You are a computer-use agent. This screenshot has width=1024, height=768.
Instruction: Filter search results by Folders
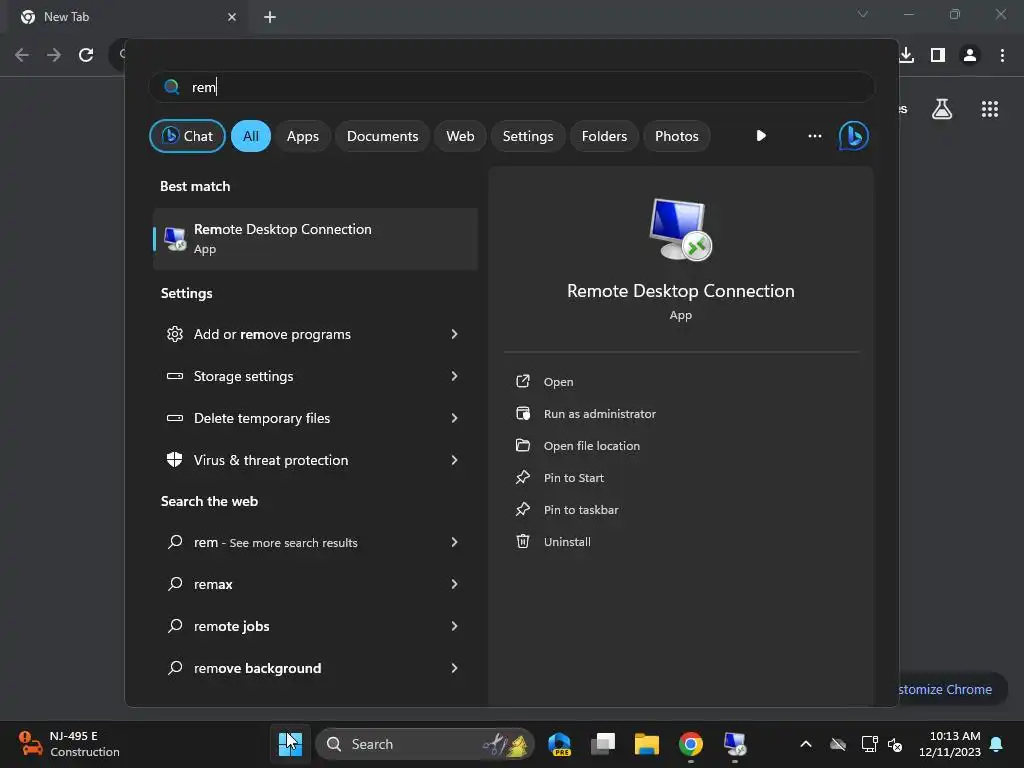[604, 136]
